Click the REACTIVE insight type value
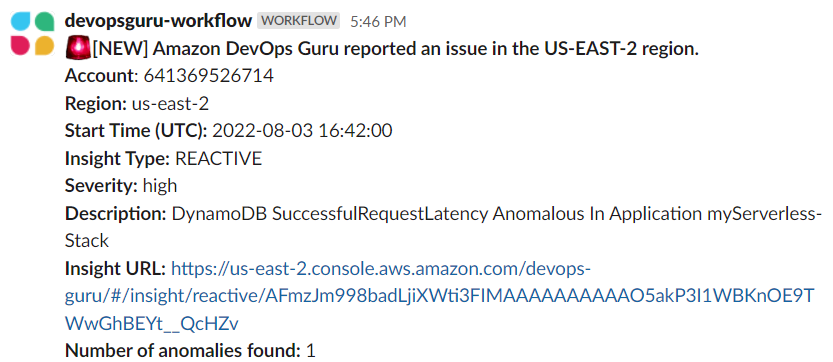Viewport: 833px width, 362px height. [x=218, y=158]
